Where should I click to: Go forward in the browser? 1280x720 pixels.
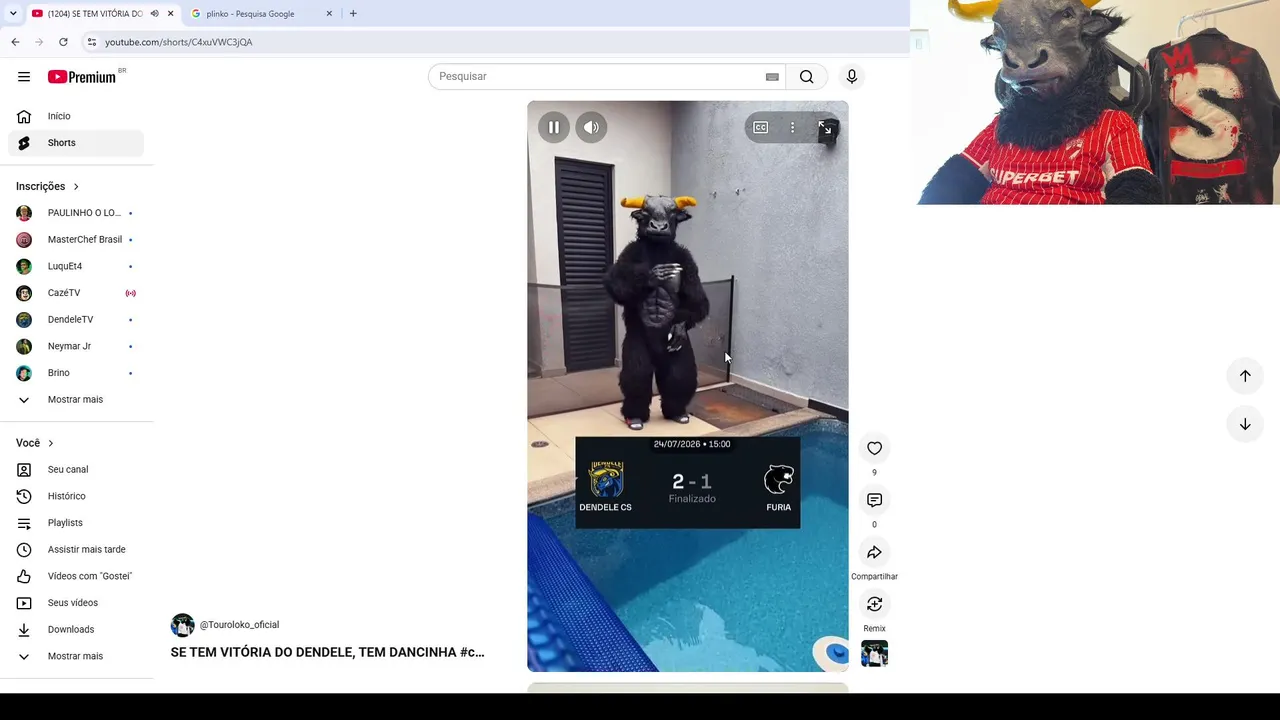click(x=39, y=42)
